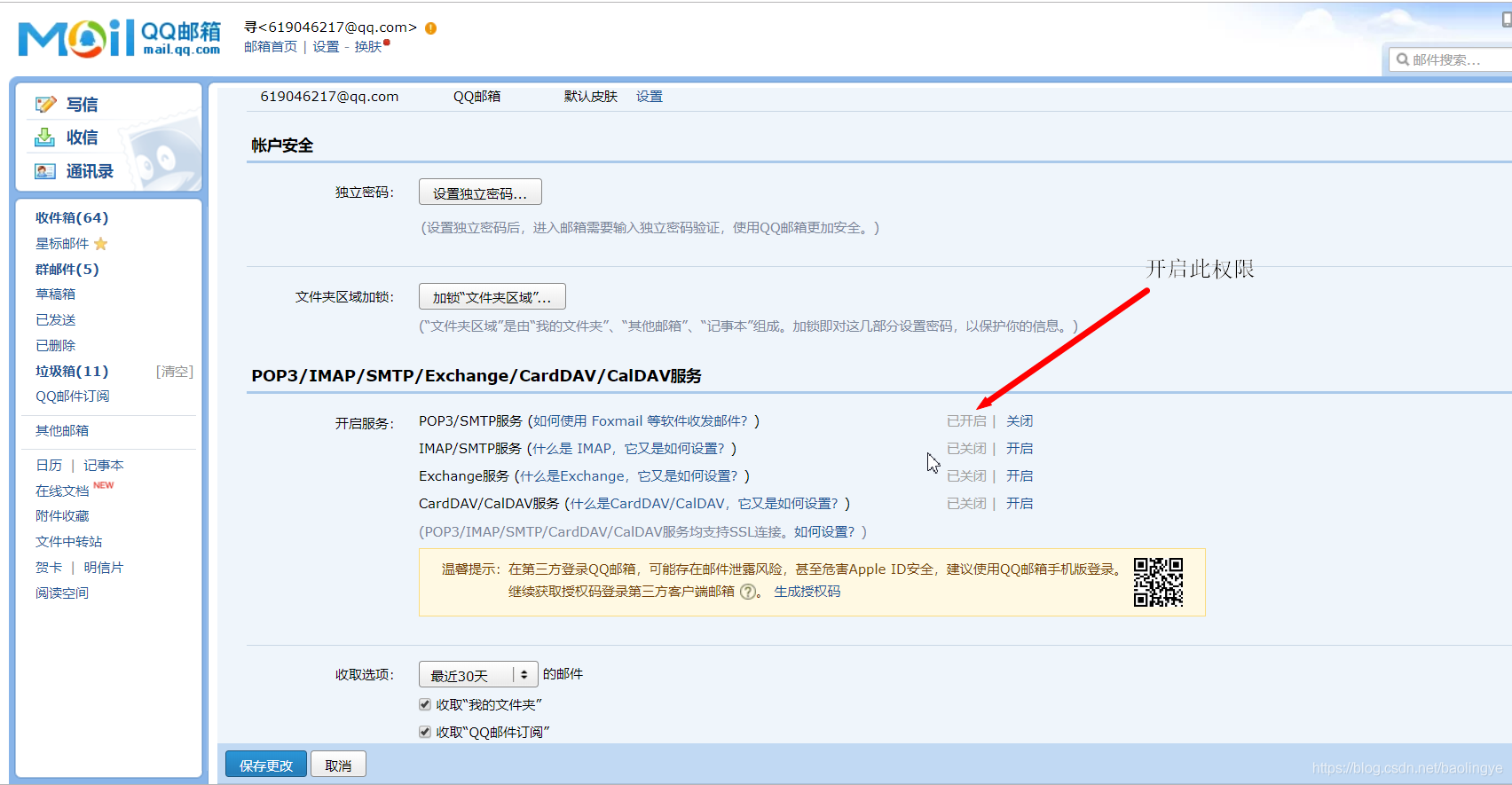This screenshot has height=785, width=1512.
Task: Click 关闭 for POP3/SMTP service
Action: click(x=1020, y=421)
